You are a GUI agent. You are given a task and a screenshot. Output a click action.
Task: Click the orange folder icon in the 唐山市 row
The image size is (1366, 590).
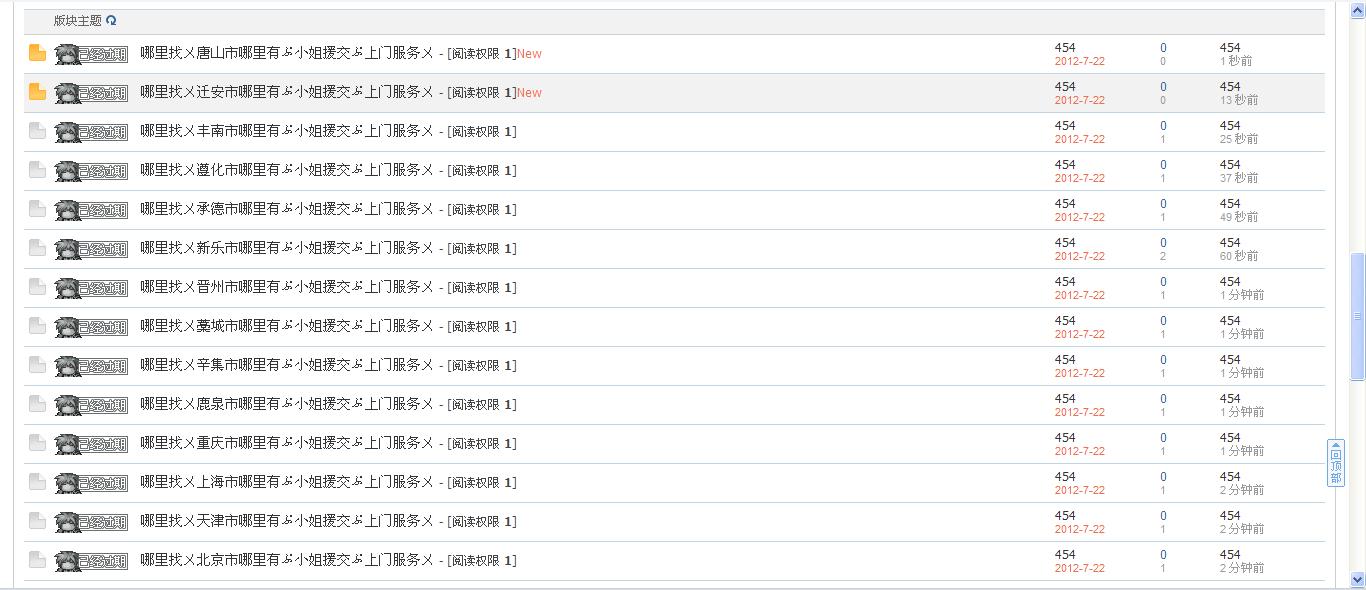[38, 53]
